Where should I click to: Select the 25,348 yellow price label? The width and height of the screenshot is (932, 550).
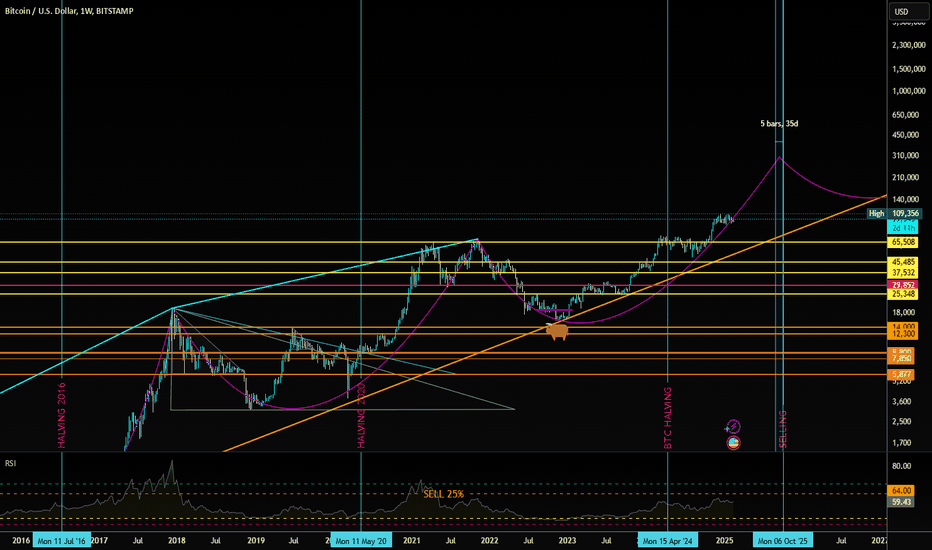[903, 294]
